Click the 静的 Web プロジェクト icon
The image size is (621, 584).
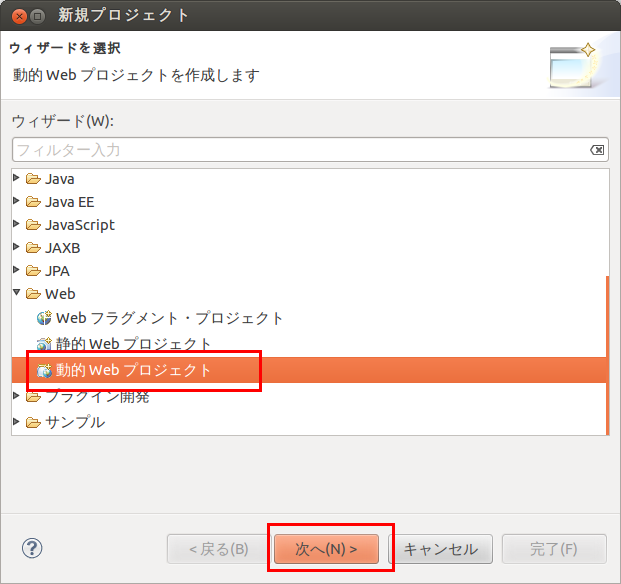point(44,344)
